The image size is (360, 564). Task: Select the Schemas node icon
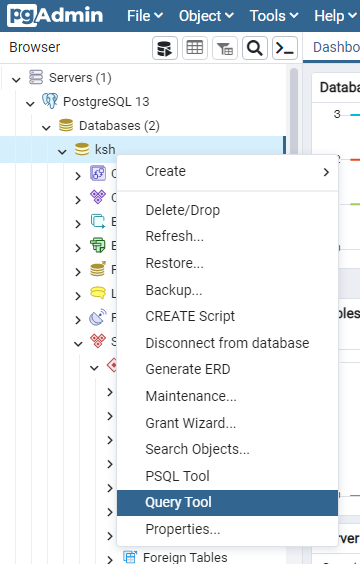[98, 341]
